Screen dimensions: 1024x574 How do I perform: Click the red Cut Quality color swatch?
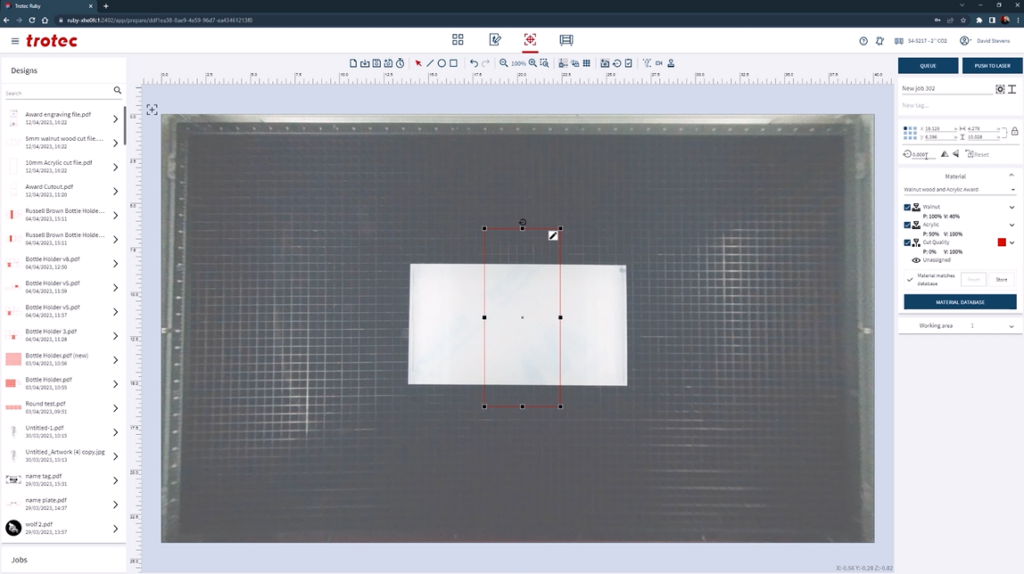(x=1001, y=242)
